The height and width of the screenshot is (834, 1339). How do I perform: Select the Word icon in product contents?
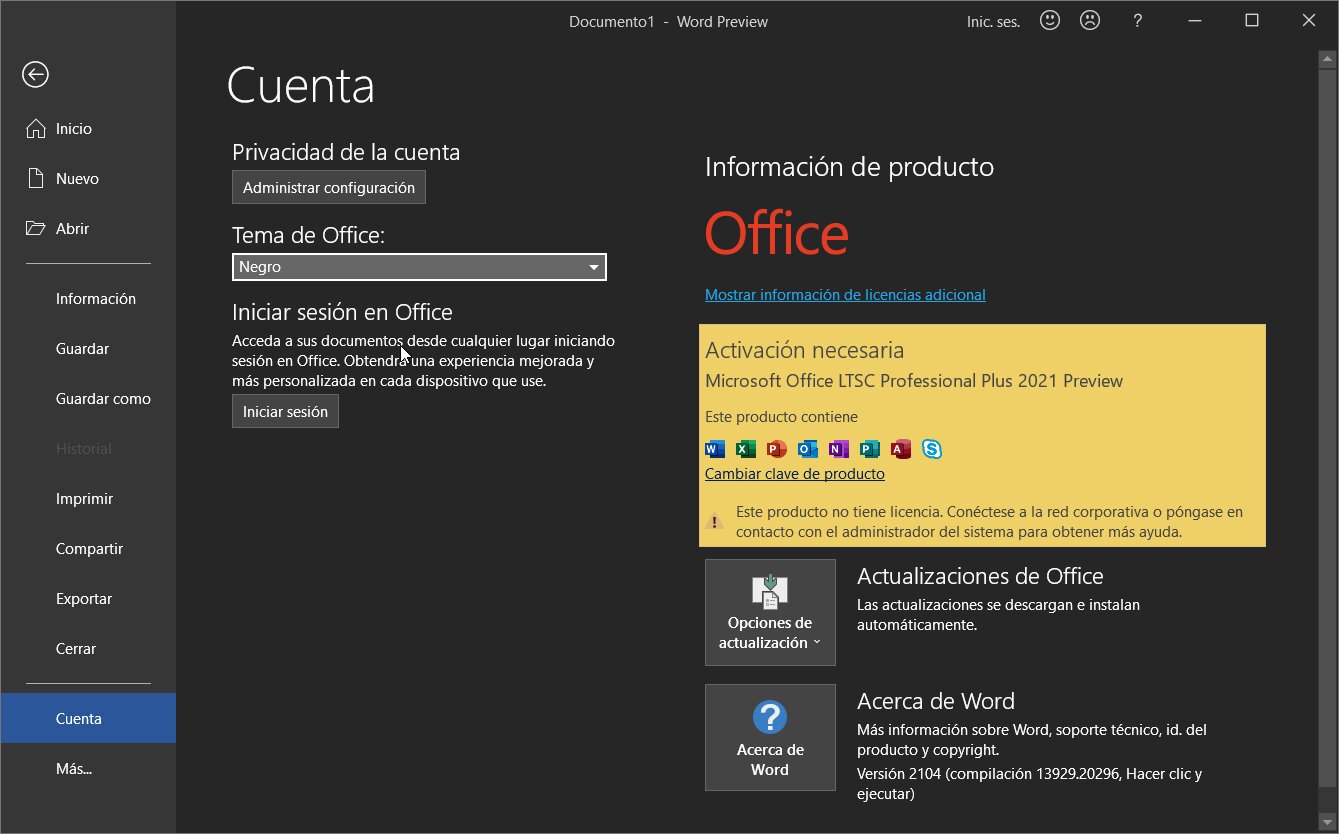714,449
